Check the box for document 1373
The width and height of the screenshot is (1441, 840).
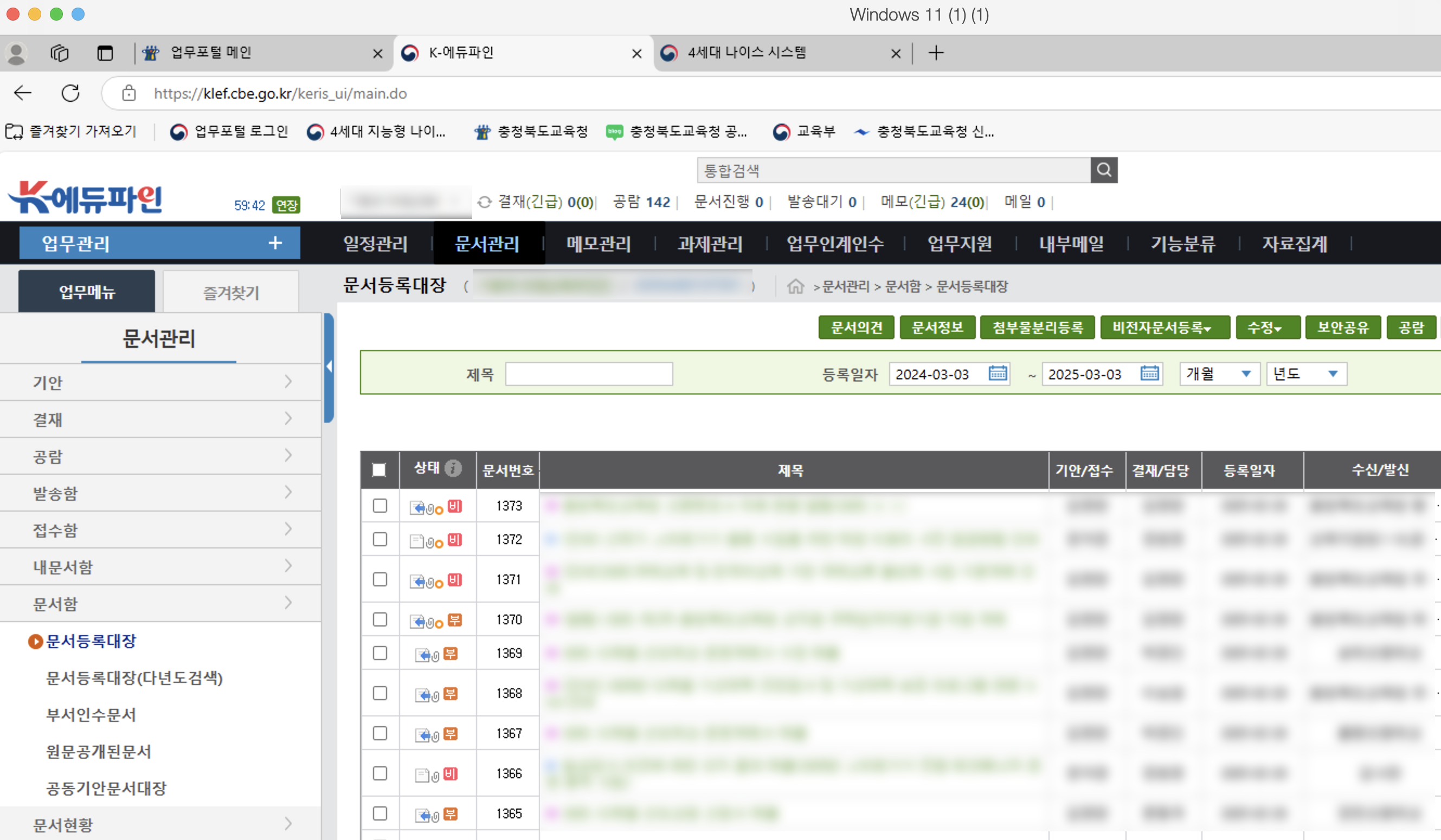379,506
